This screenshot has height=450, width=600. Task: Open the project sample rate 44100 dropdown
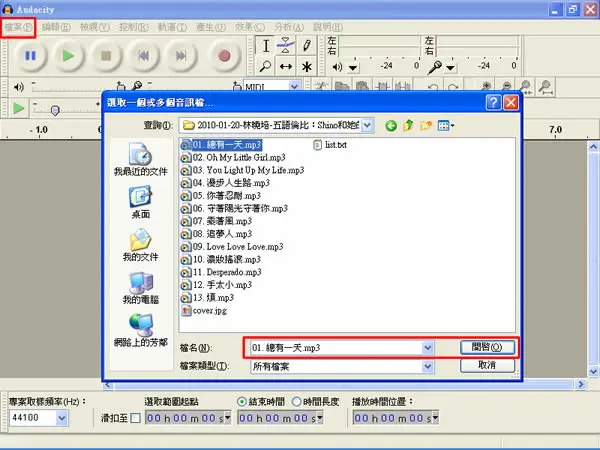click(62, 418)
